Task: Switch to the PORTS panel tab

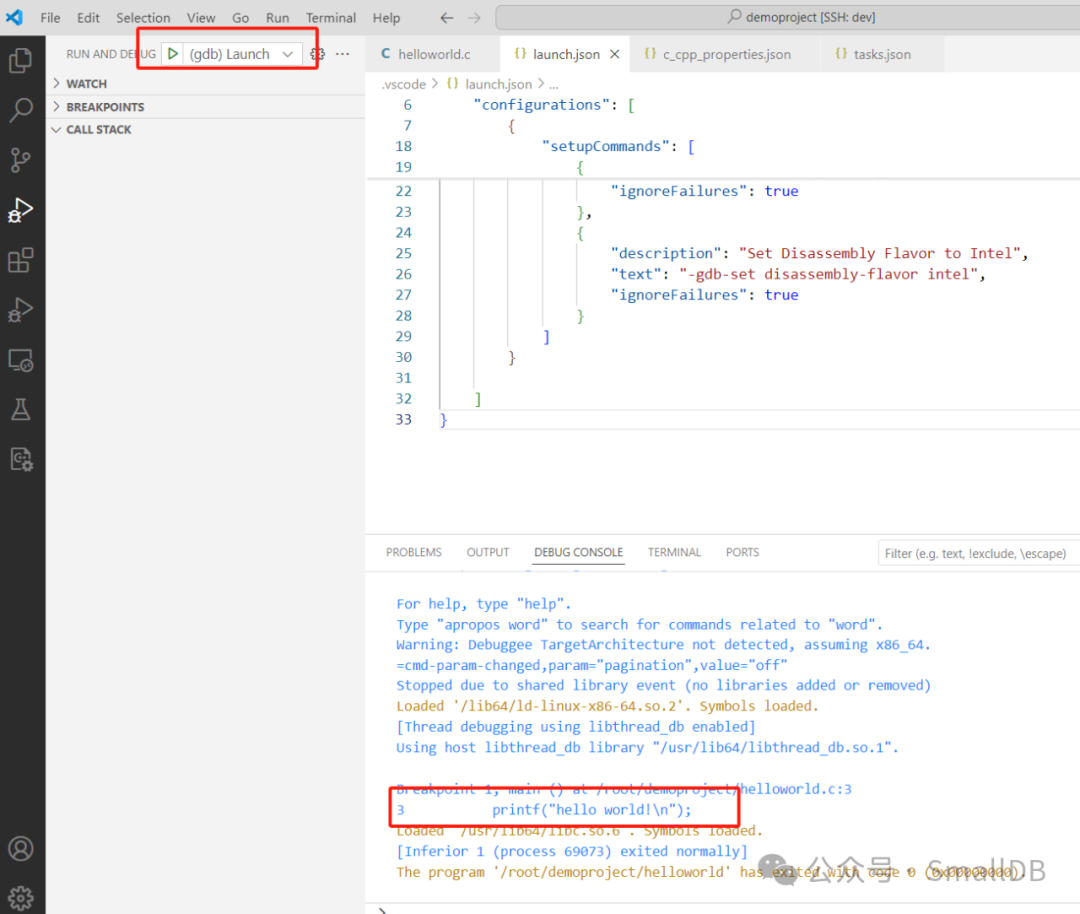Action: tap(742, 552)
